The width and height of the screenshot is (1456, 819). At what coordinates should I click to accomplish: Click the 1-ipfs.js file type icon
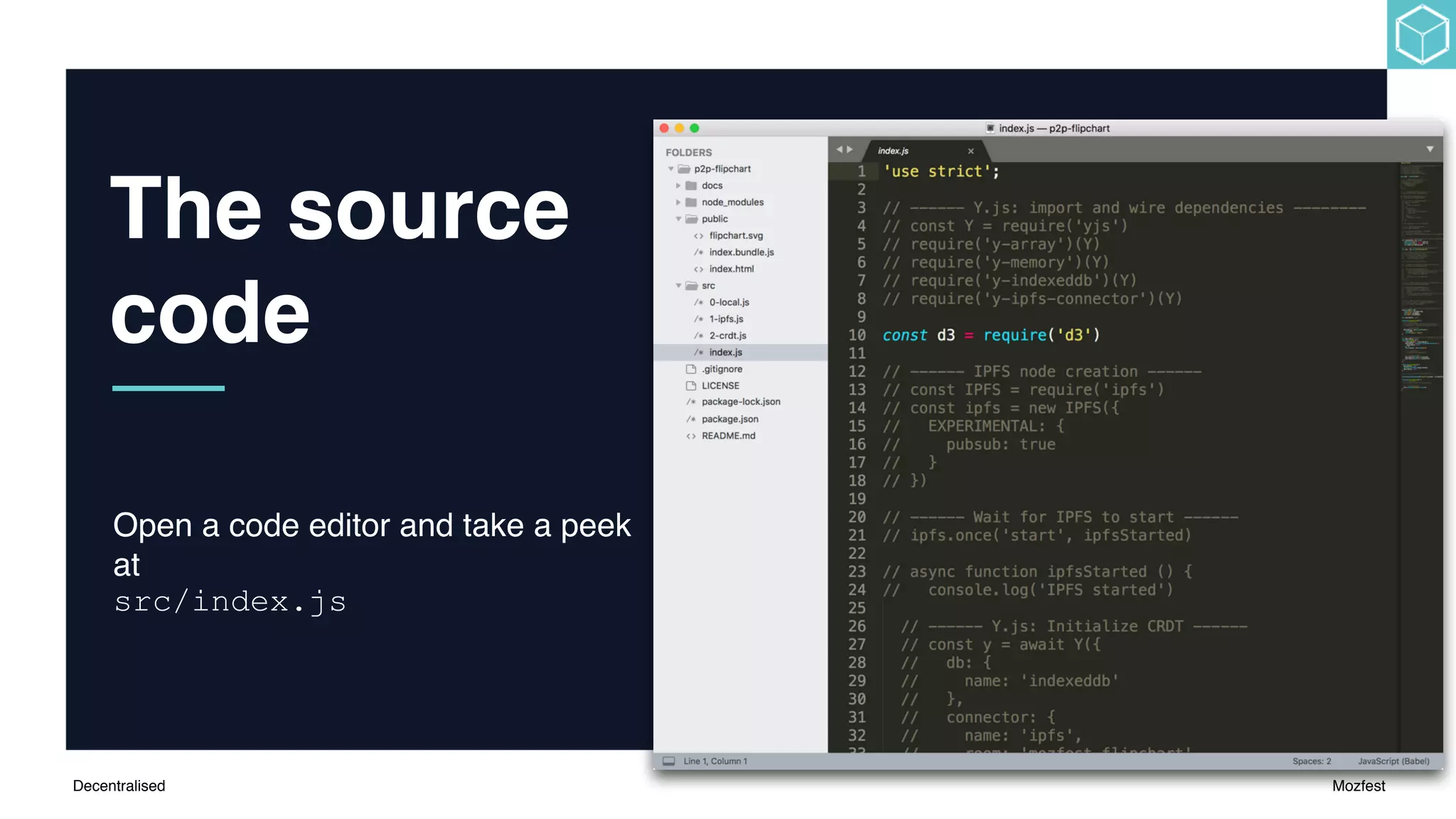[699, 319]
